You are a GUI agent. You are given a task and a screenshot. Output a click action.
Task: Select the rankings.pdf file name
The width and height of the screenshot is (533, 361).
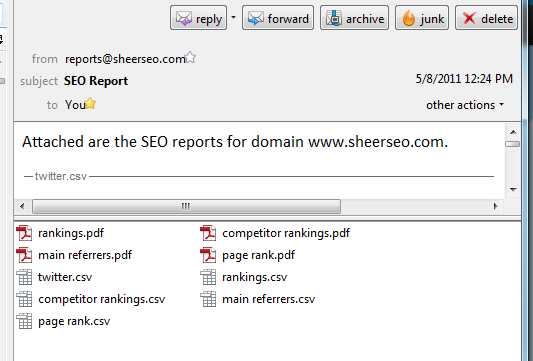(71, 233)
